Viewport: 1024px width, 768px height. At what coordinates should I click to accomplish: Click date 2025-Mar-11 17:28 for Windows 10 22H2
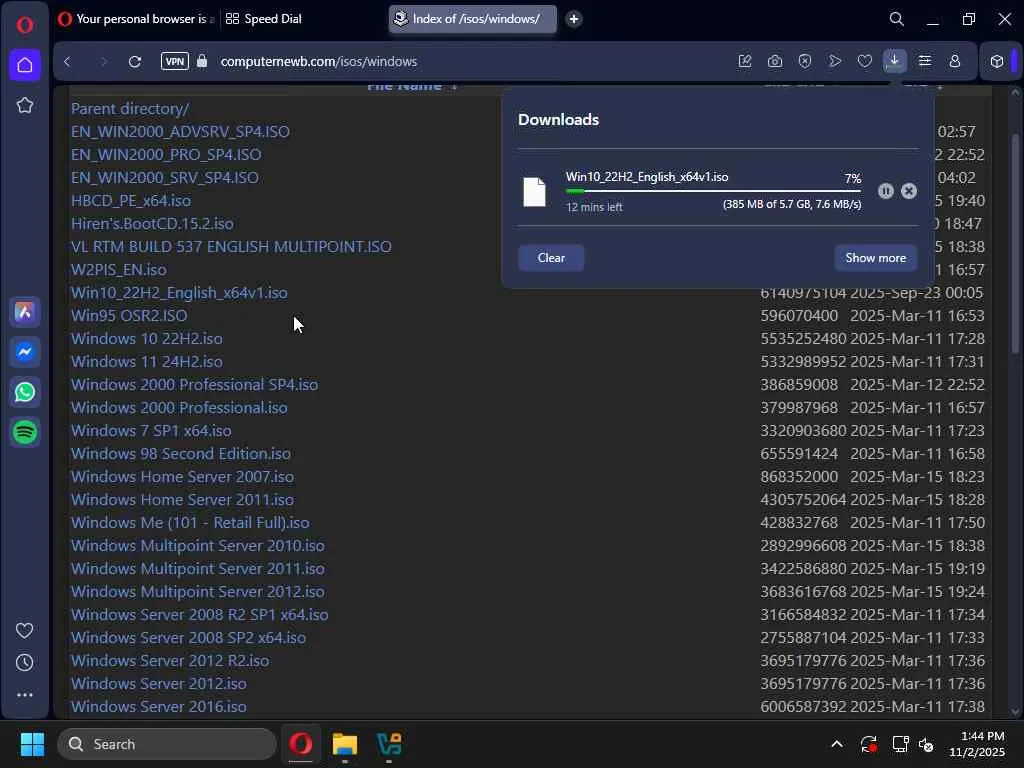917,338
